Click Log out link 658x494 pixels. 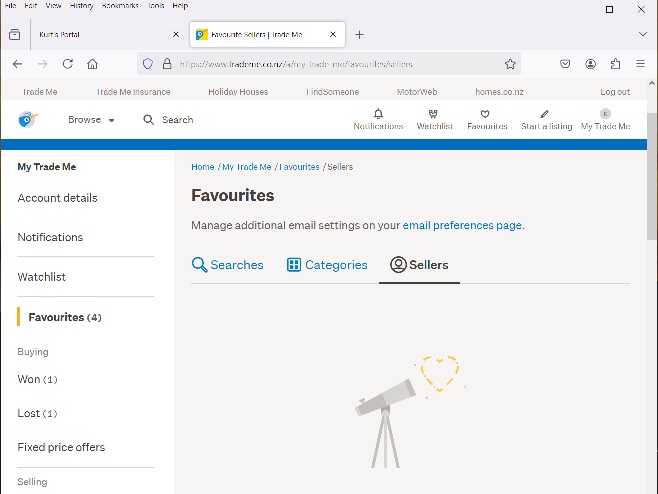[x=615, y=92]
